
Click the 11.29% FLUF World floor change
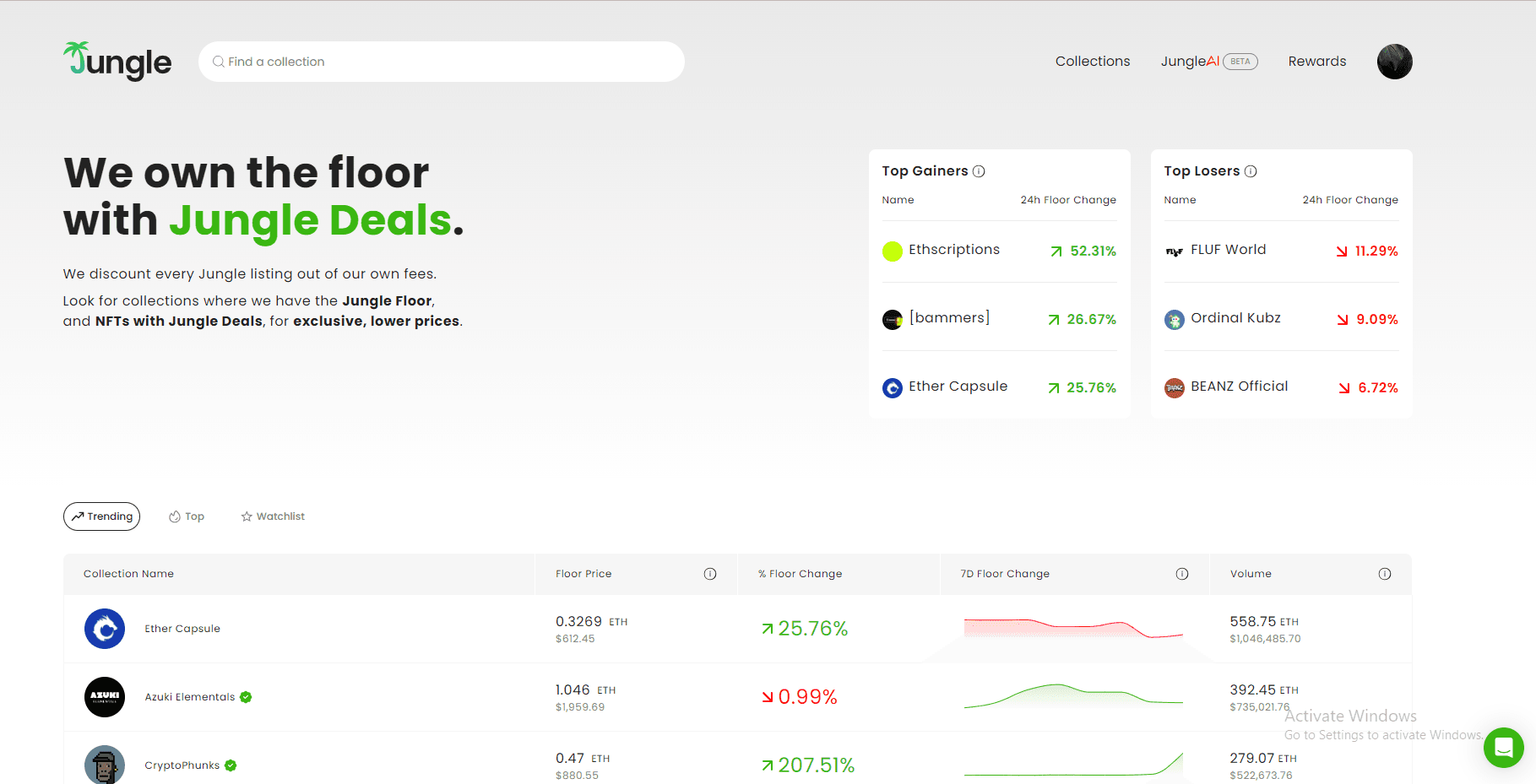1367,251
